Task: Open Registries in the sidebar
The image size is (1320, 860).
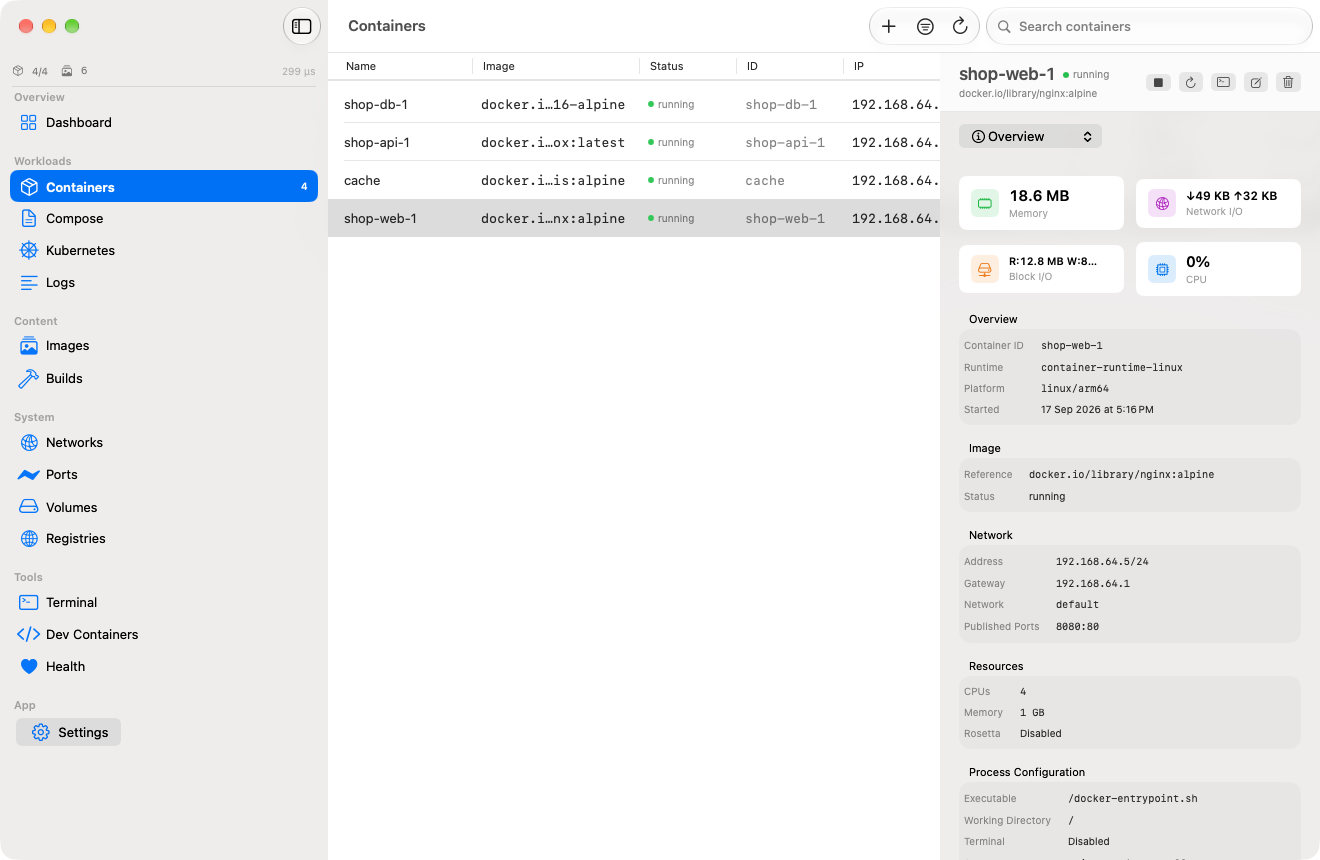Action: [164, 538]
